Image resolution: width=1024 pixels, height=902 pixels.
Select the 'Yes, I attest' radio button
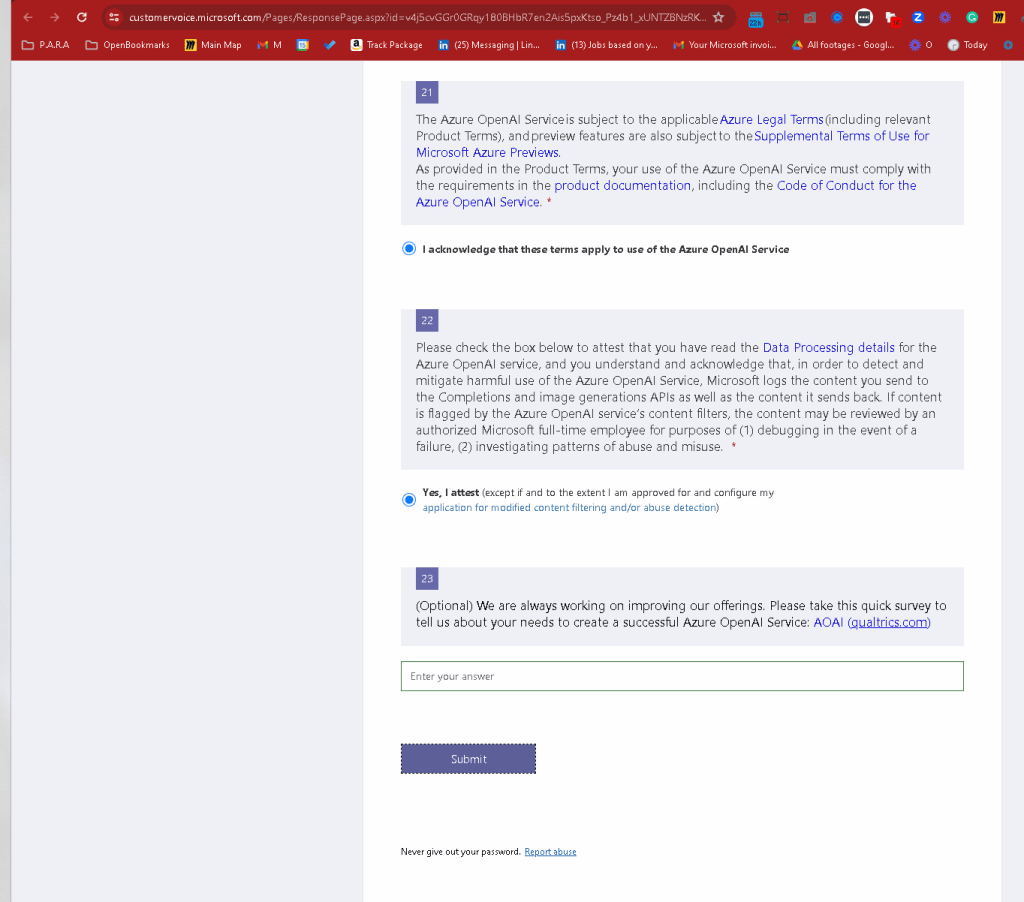click(x=409, y=500)
